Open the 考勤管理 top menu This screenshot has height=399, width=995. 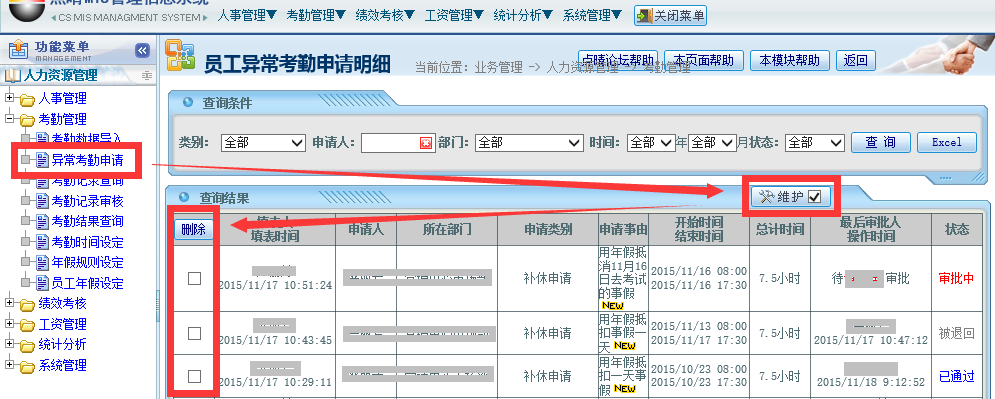(316, 15)
